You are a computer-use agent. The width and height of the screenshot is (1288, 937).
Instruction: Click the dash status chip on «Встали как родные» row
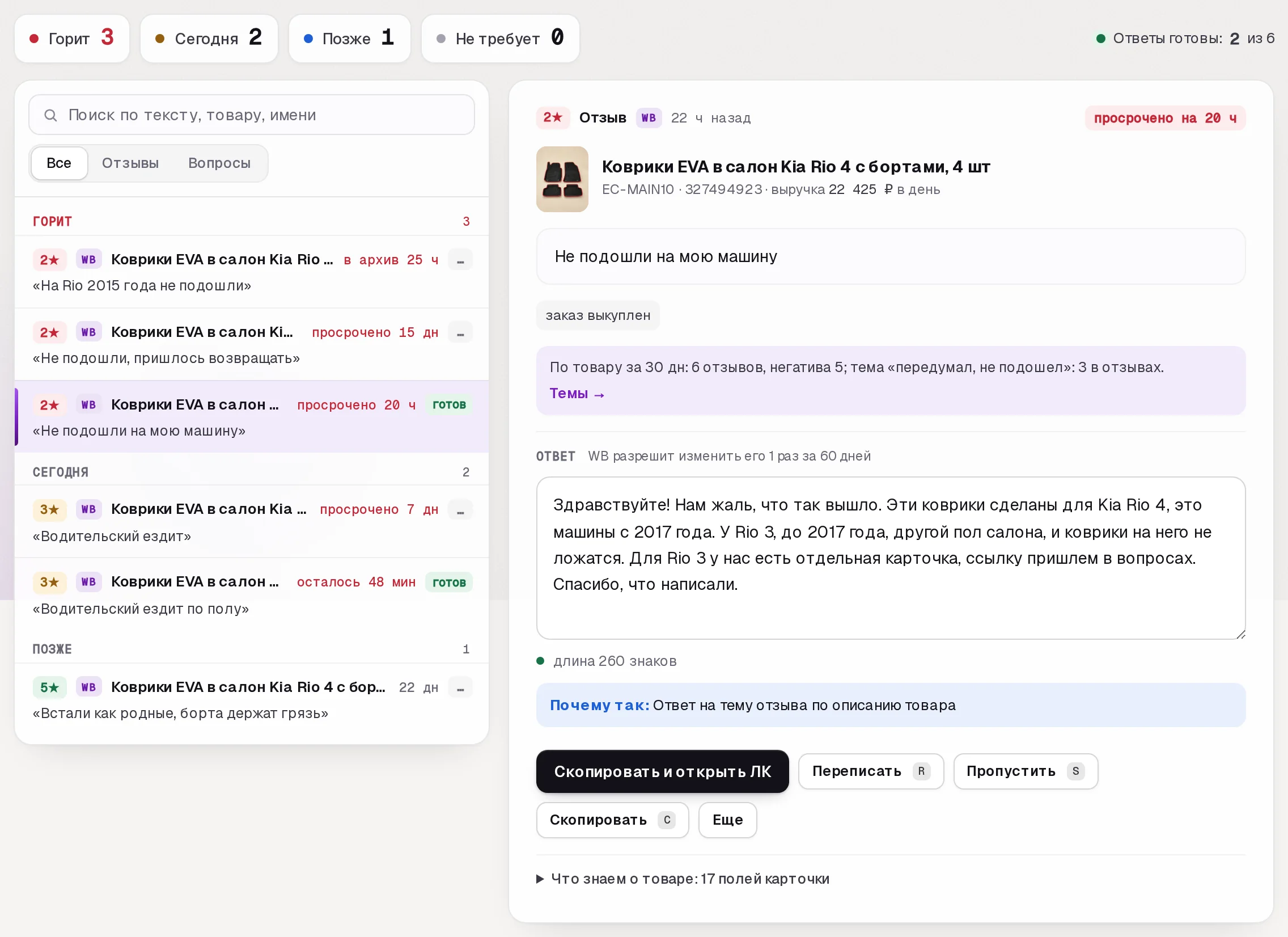click(x=460, y=687)
